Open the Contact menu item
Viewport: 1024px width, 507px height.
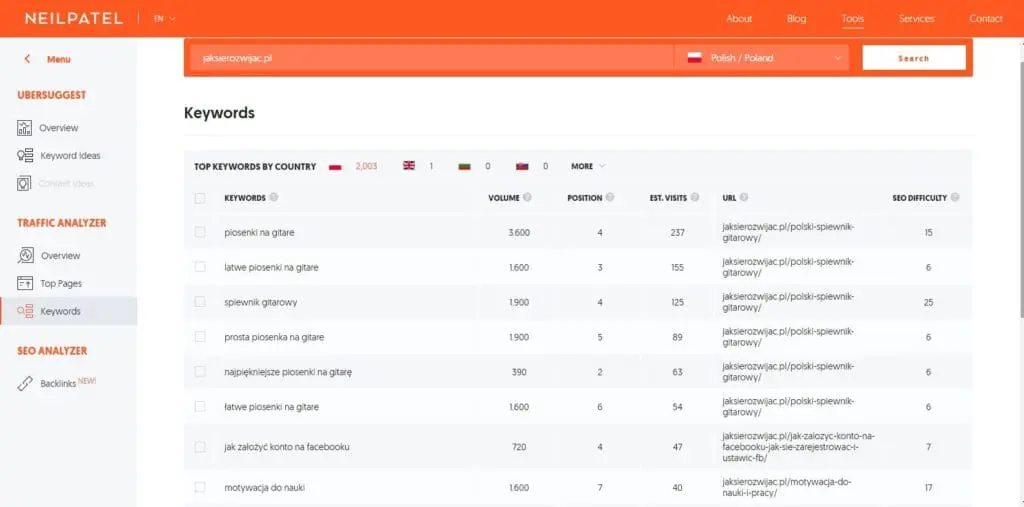click(985, 19)
